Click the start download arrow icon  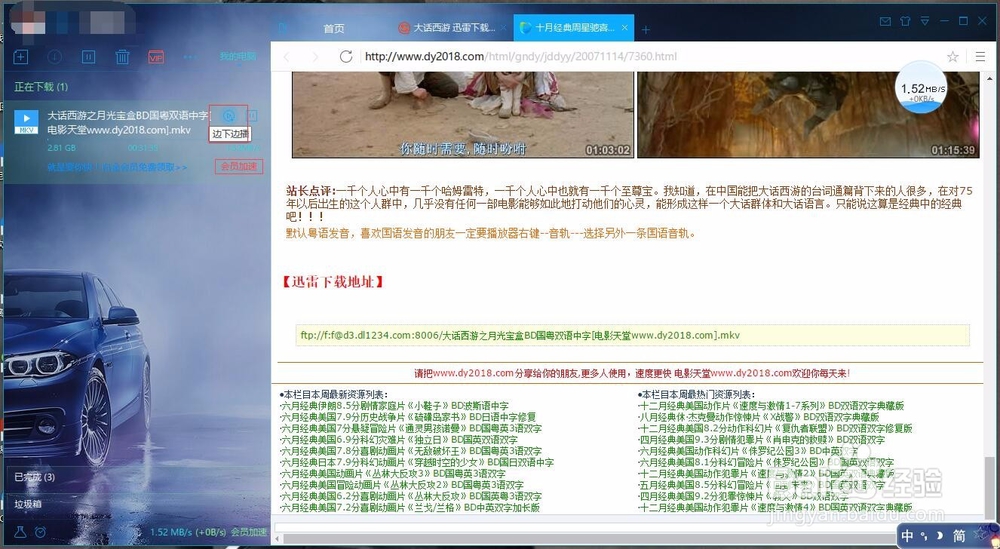(x=55, y=57)
